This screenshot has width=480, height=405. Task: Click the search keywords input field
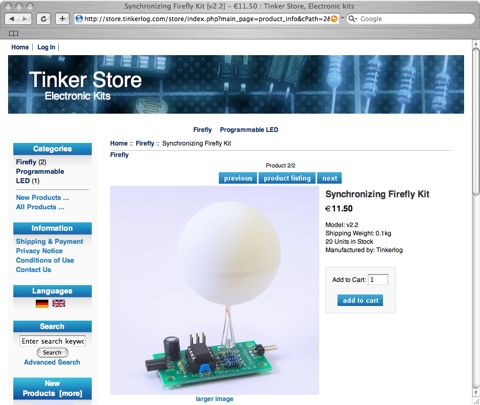(52, 341)
